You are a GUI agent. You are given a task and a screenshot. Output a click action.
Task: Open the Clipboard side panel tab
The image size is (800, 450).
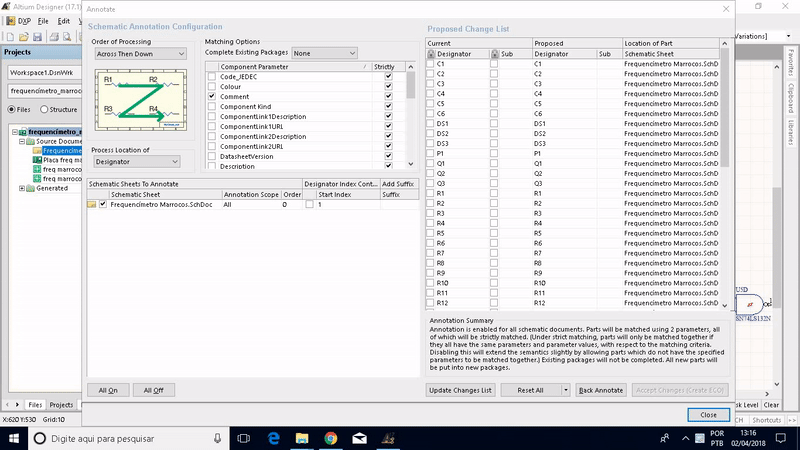pyautogui.click(x=791, y=98)
